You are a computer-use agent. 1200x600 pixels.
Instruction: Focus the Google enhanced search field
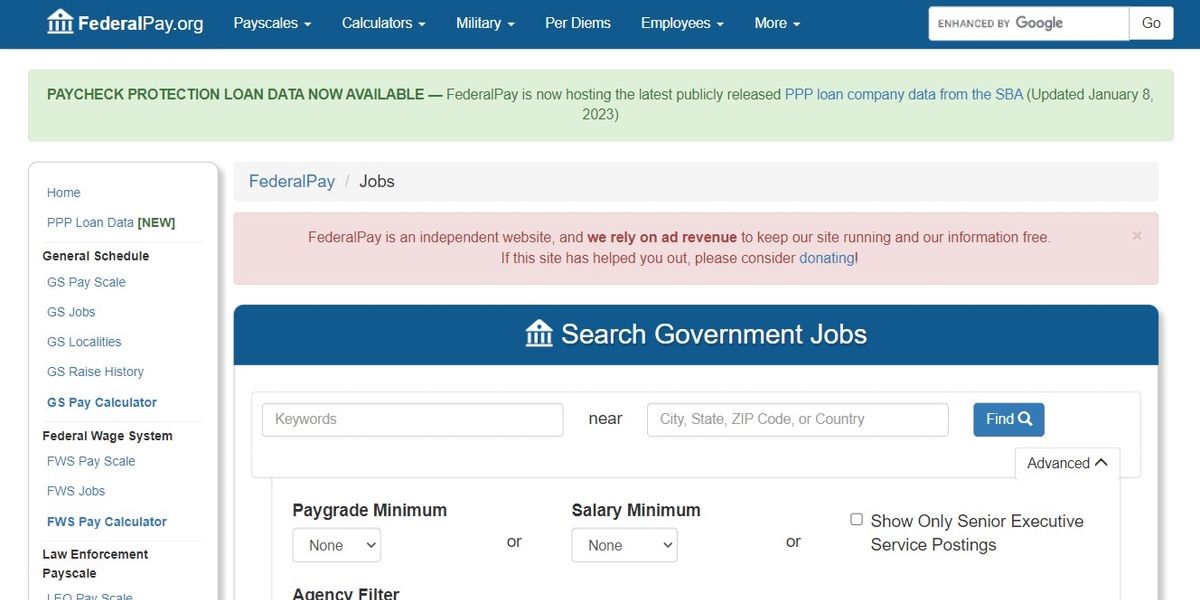click(1029, 23)
